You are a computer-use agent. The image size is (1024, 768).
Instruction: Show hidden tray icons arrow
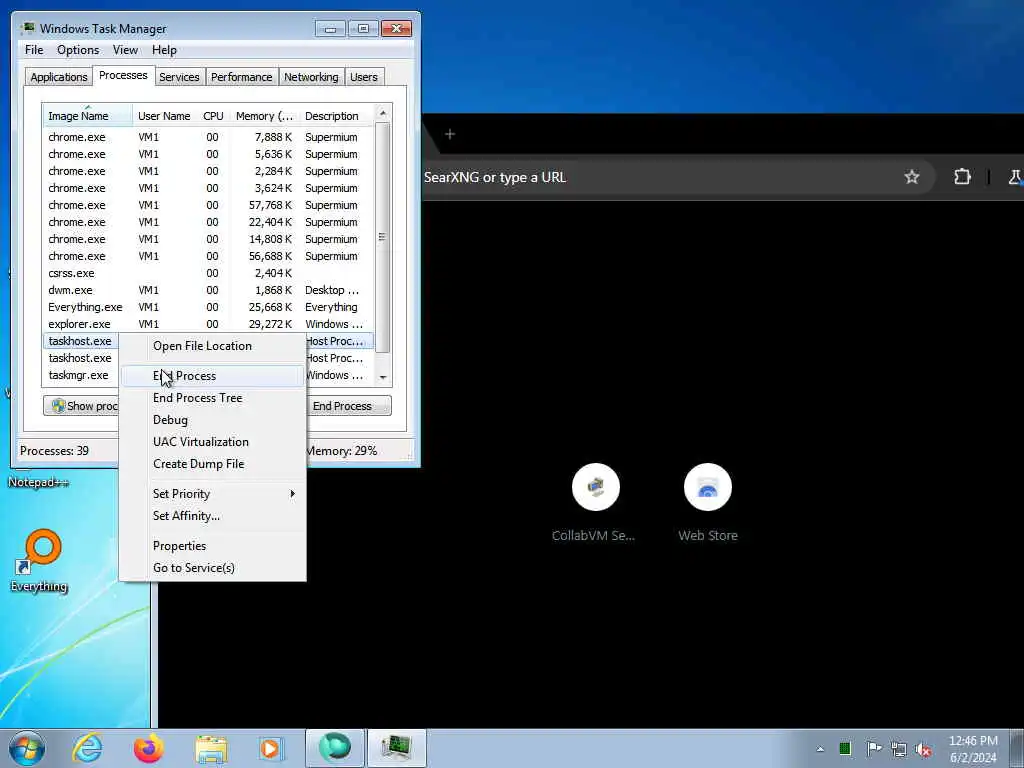[x=820, y=749]
